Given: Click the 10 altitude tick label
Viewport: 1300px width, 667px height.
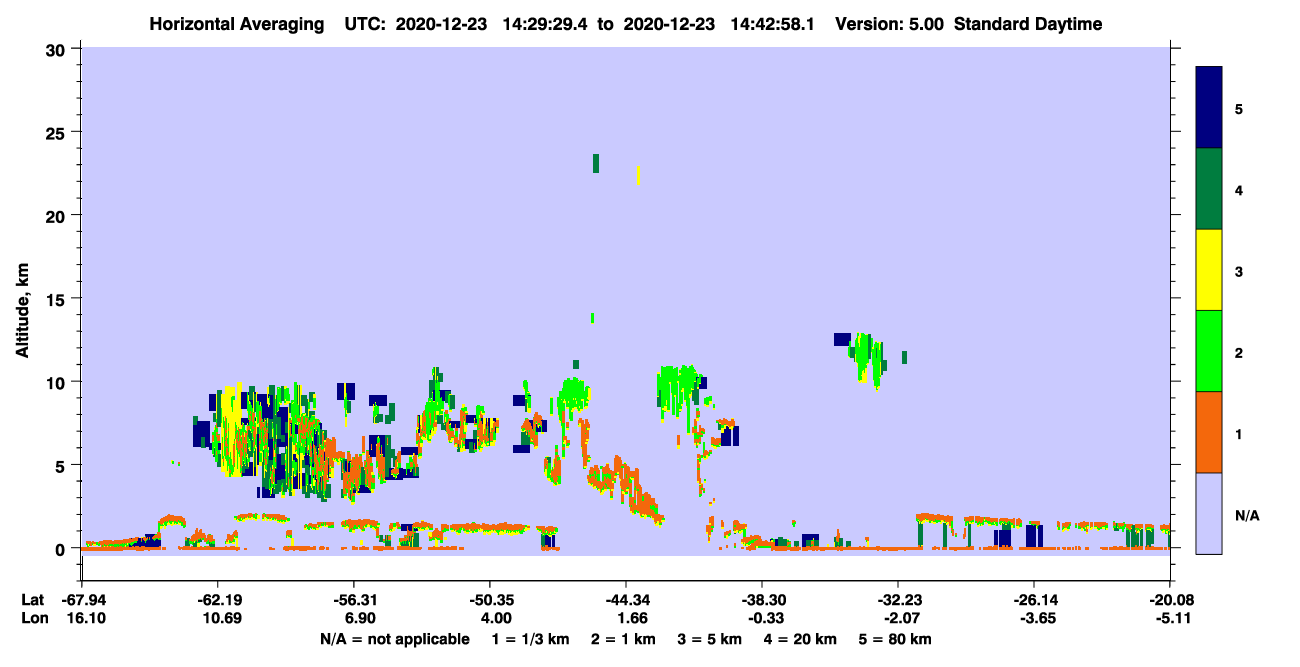Looking at the screenshot, I should click(x=58, y=382).
